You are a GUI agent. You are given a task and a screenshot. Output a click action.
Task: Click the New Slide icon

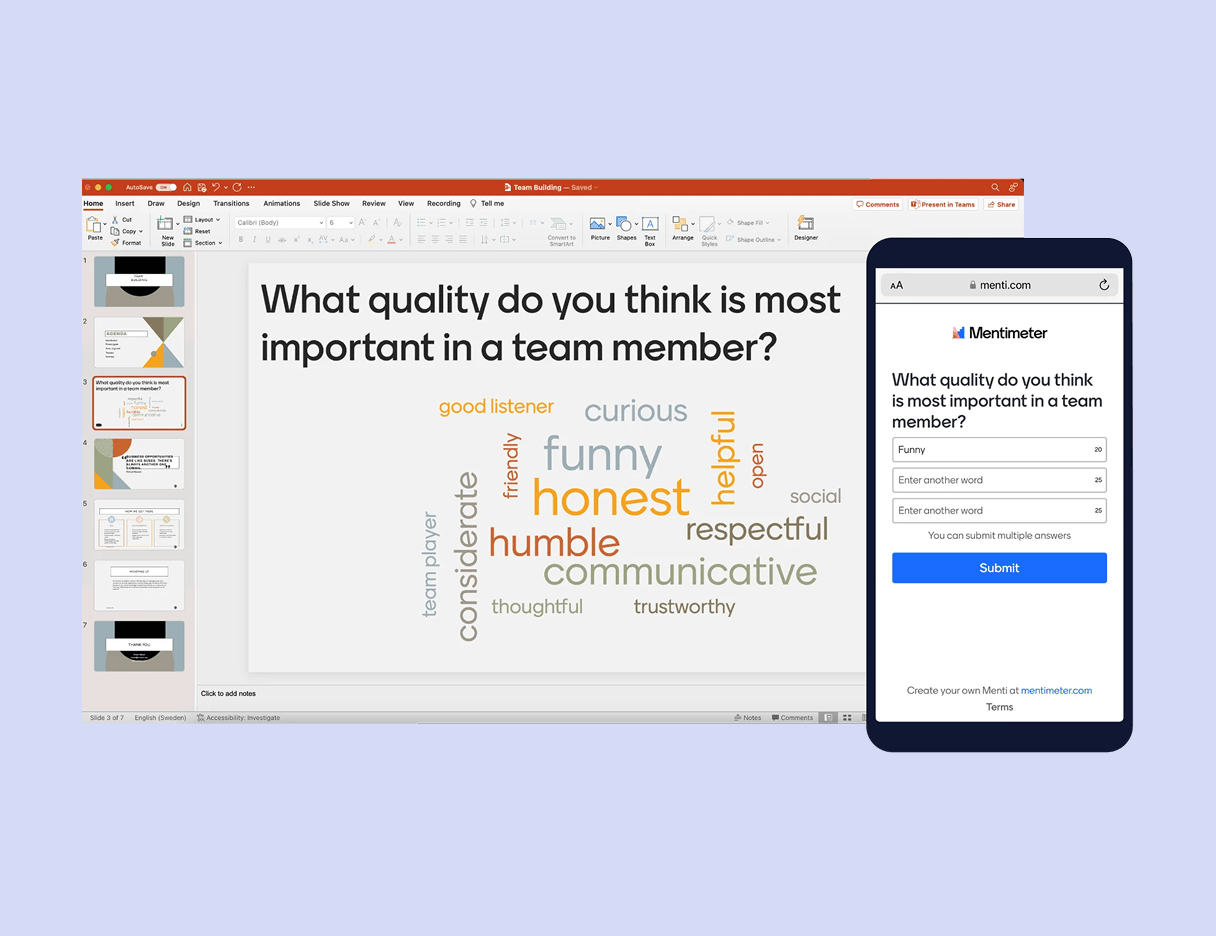click(x=167, y=226)
